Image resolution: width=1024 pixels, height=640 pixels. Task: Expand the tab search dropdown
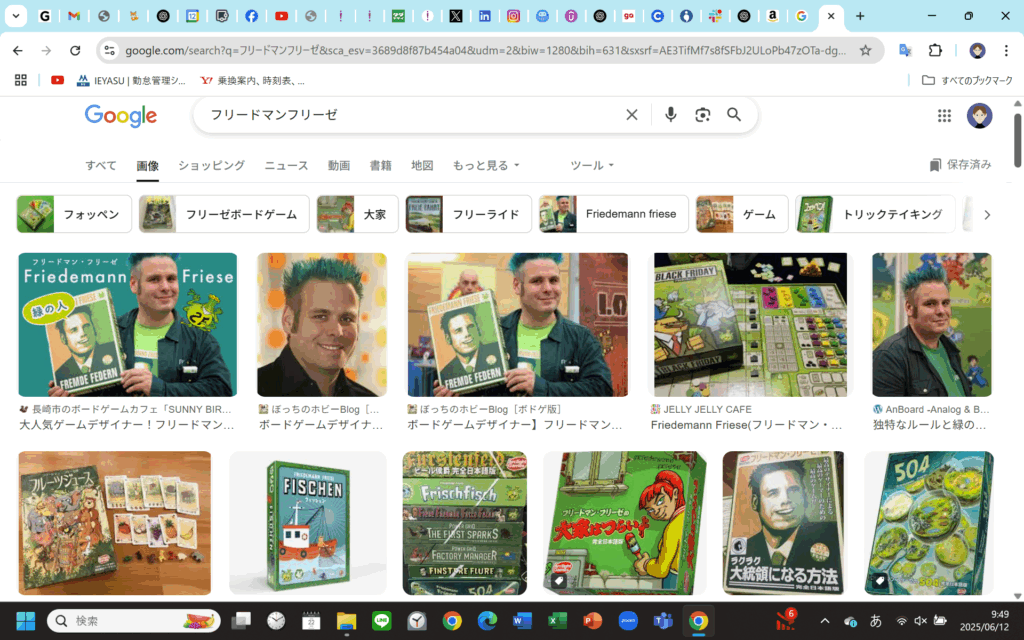(16, 16)
